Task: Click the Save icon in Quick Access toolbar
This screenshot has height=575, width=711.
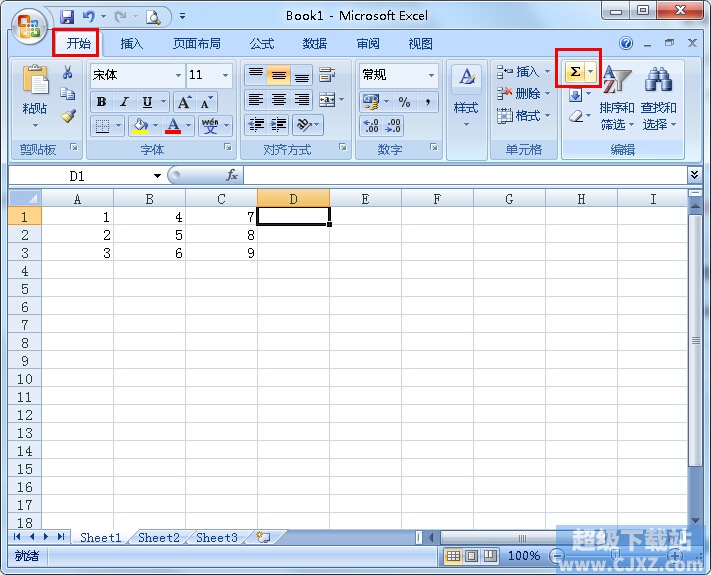Action: [x=67, y=17]
